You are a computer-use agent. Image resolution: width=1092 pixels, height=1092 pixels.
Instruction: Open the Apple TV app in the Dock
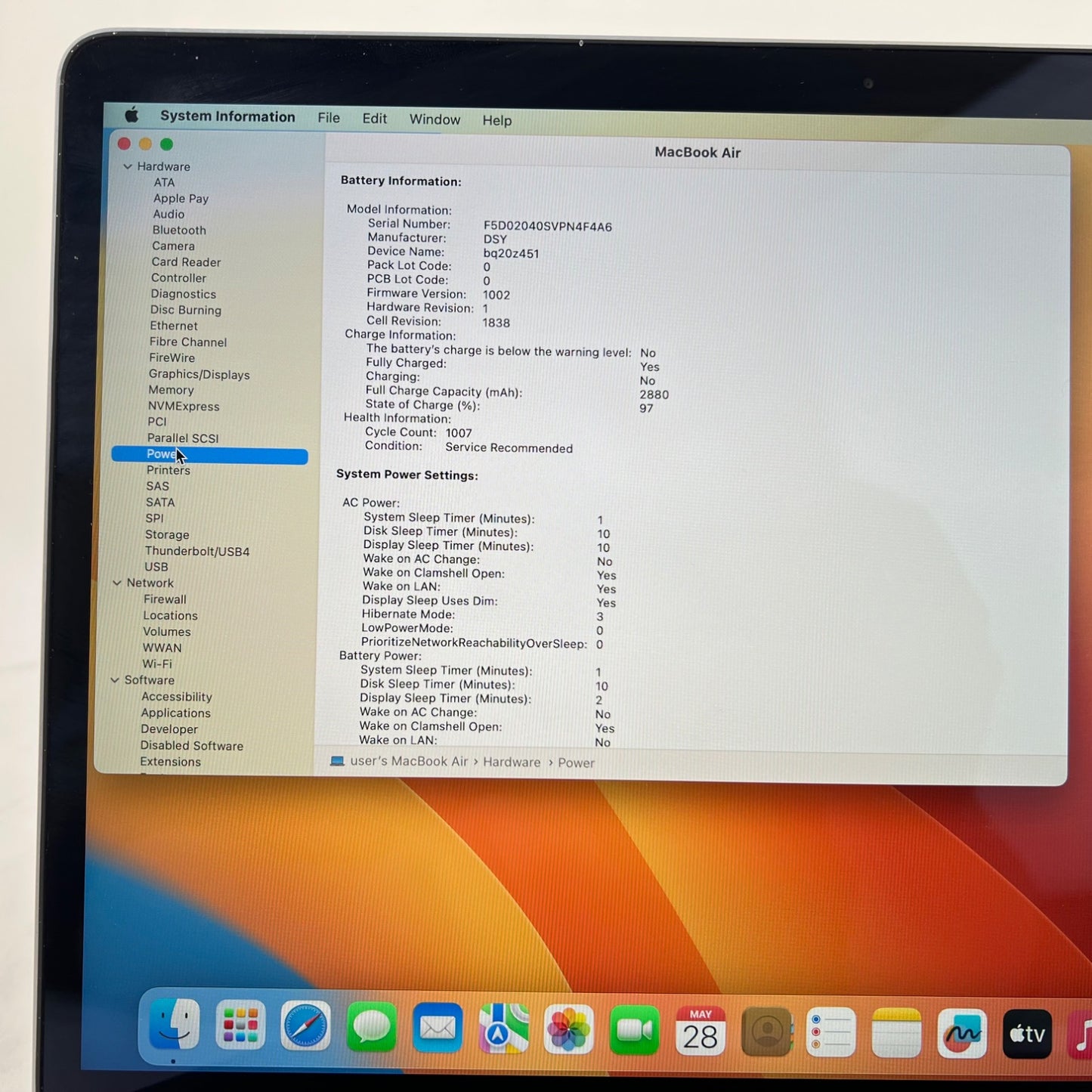pyautogui.click(x=1028, y=1035)
